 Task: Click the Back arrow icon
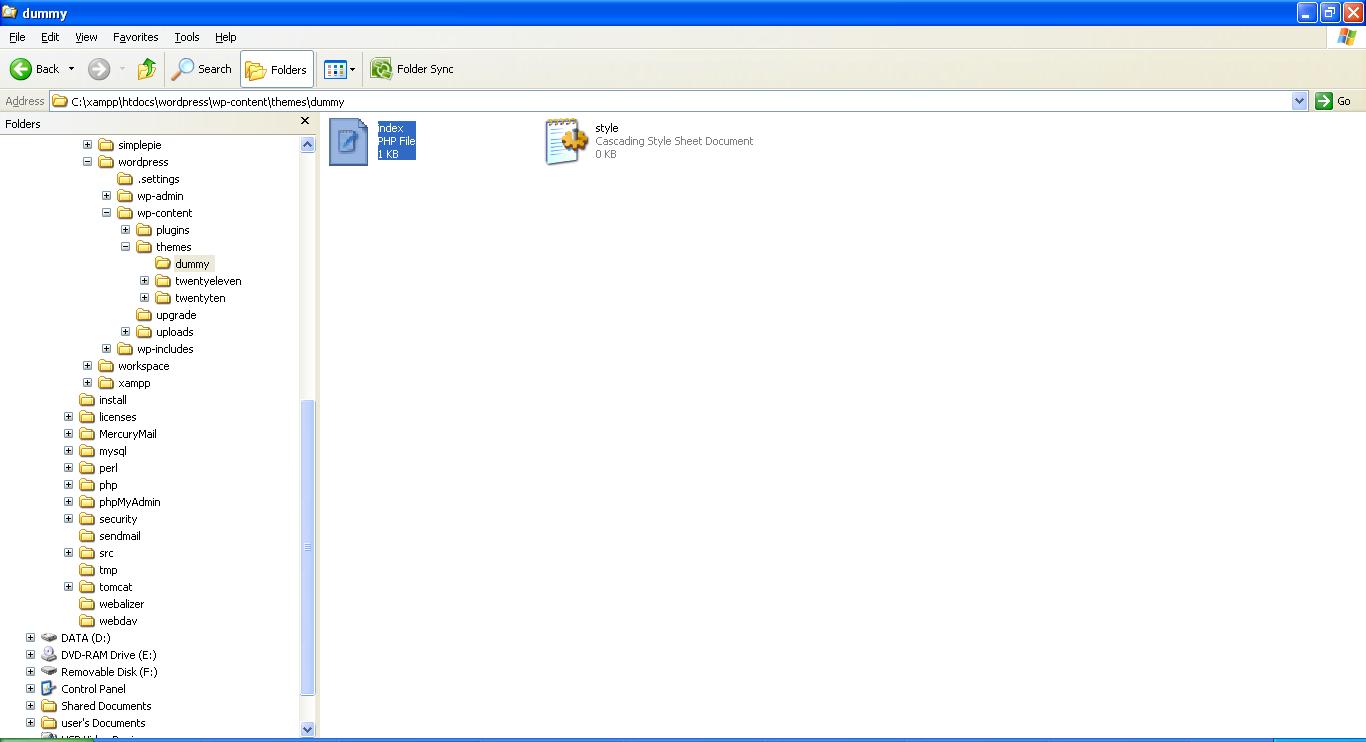(21, 69)
